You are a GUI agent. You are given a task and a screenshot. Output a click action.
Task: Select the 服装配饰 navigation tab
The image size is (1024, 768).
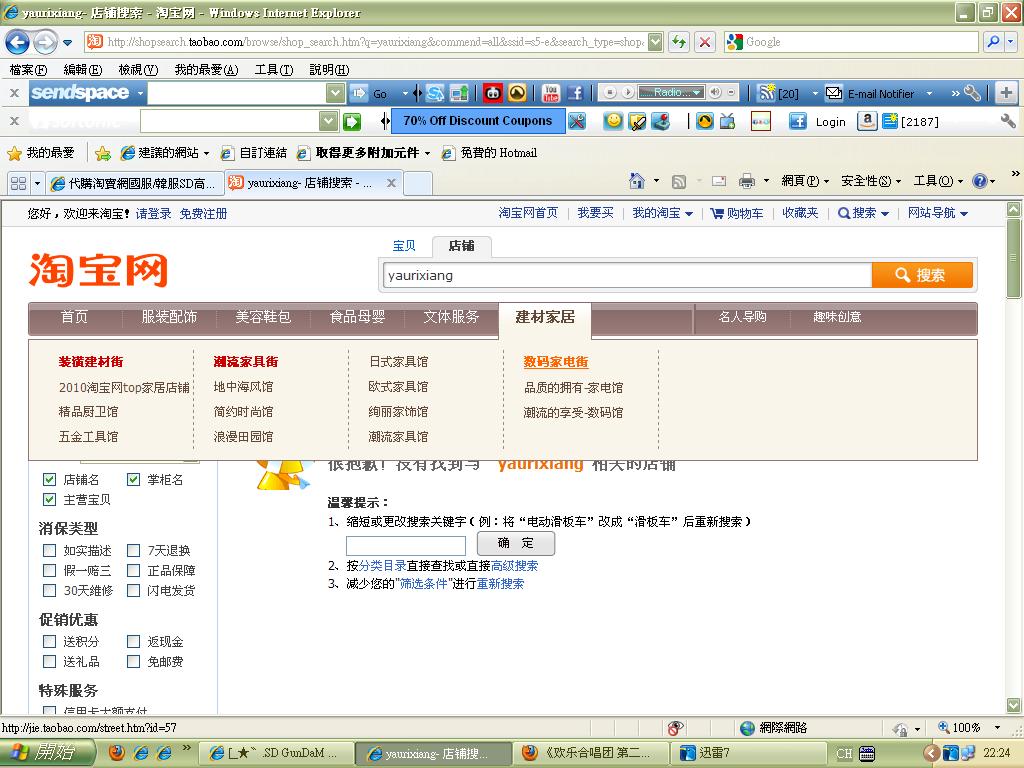tap(169, 317)
